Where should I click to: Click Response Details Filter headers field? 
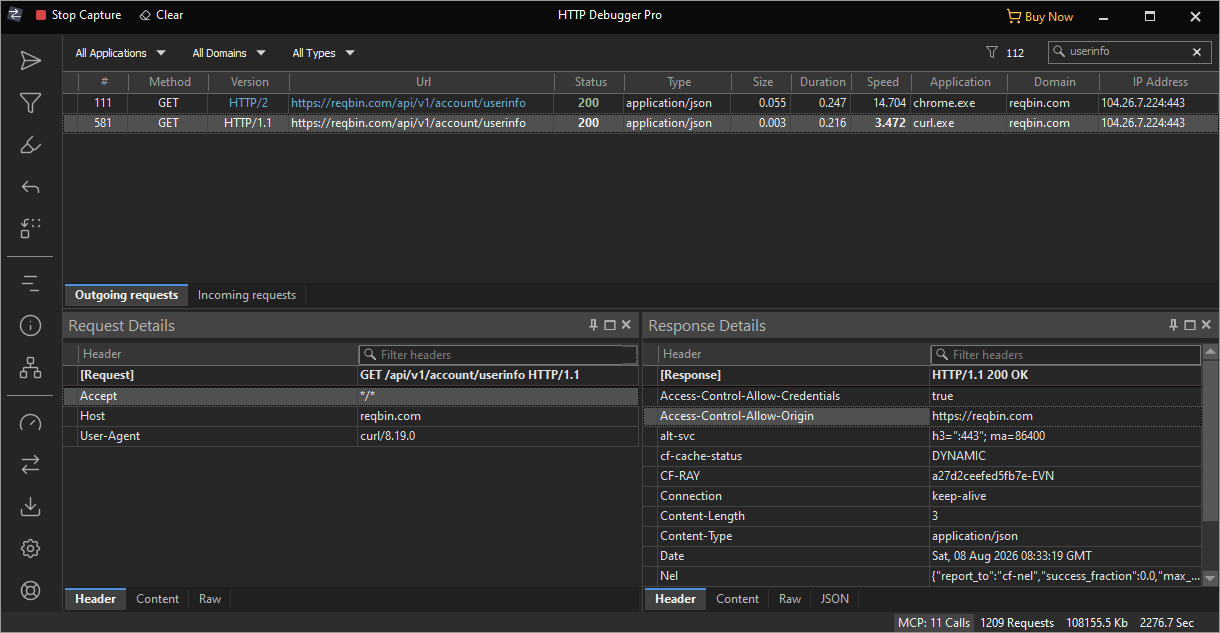(x=1066, y=355)
